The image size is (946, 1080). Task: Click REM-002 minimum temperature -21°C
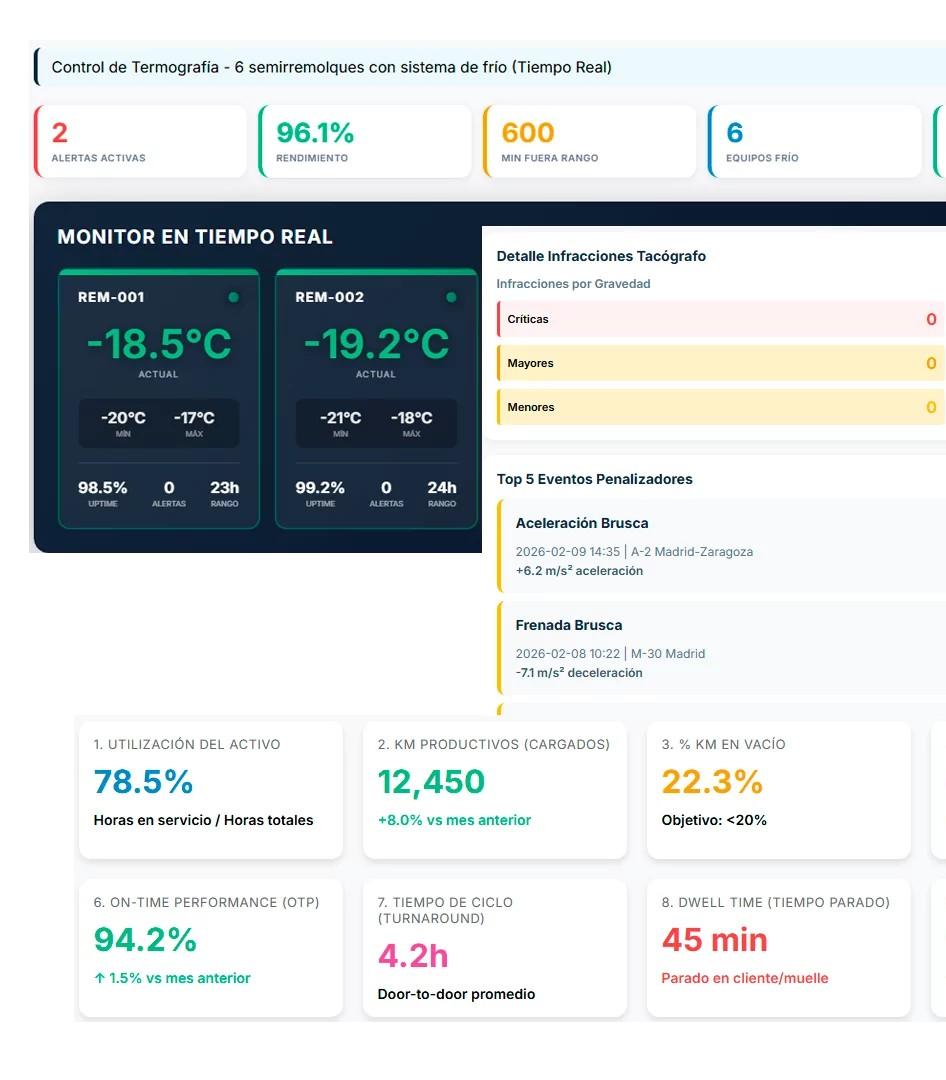[340, 418]
